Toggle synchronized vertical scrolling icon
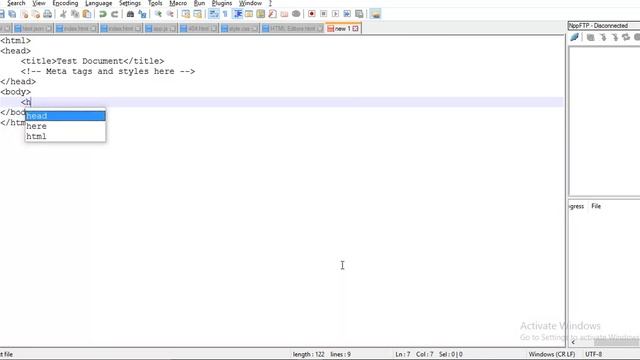Screen dimensions: 640x360 coord(186,14)
